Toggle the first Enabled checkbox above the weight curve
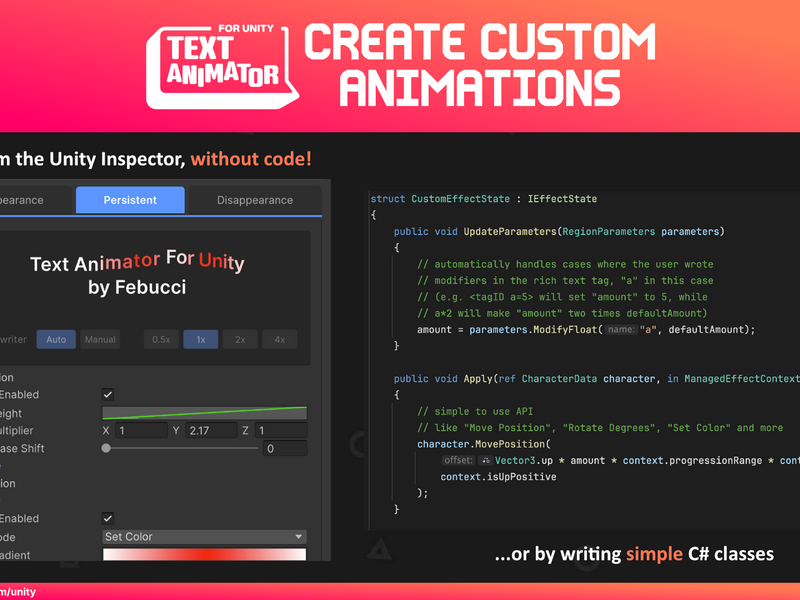This screenshot has height=600, width=800. click(108, 394)
